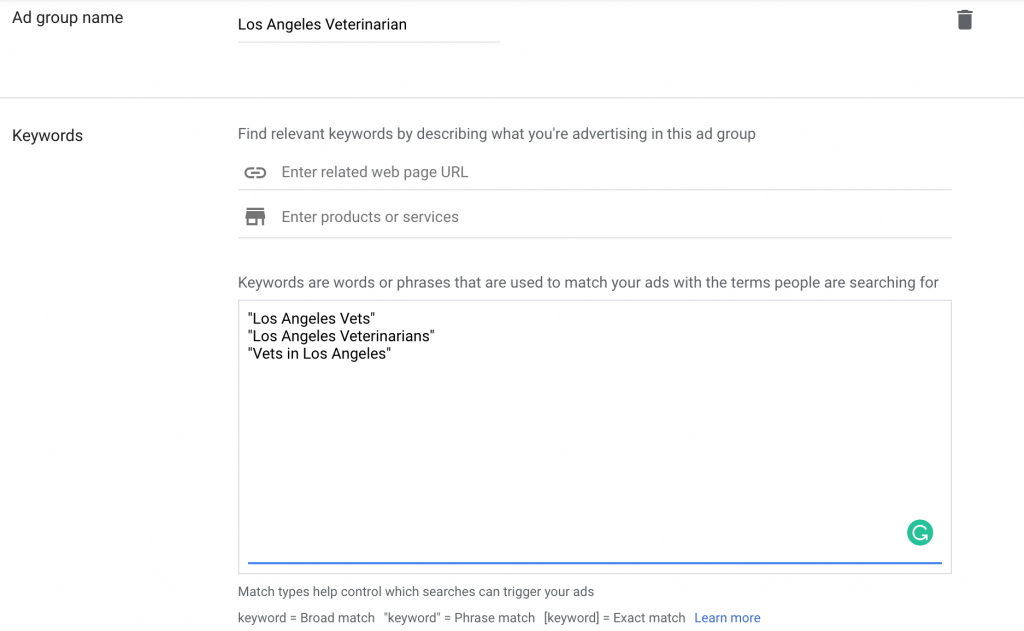The width and height of the screenshot is (1024, 631).
Task: Click the Phrase match legend text
Action: click(x=459, y=618)
